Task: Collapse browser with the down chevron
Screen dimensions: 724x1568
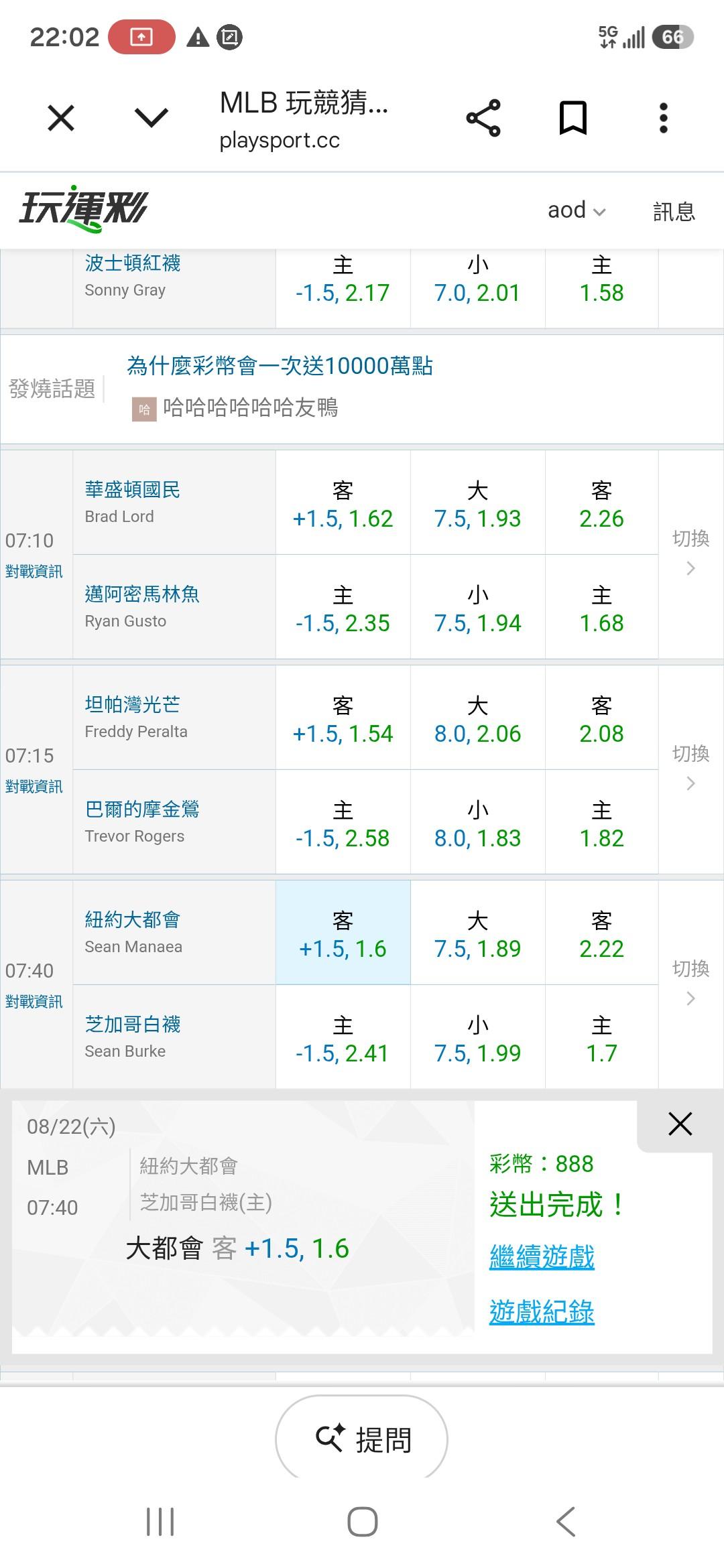Action: click(x=152, y=119)
